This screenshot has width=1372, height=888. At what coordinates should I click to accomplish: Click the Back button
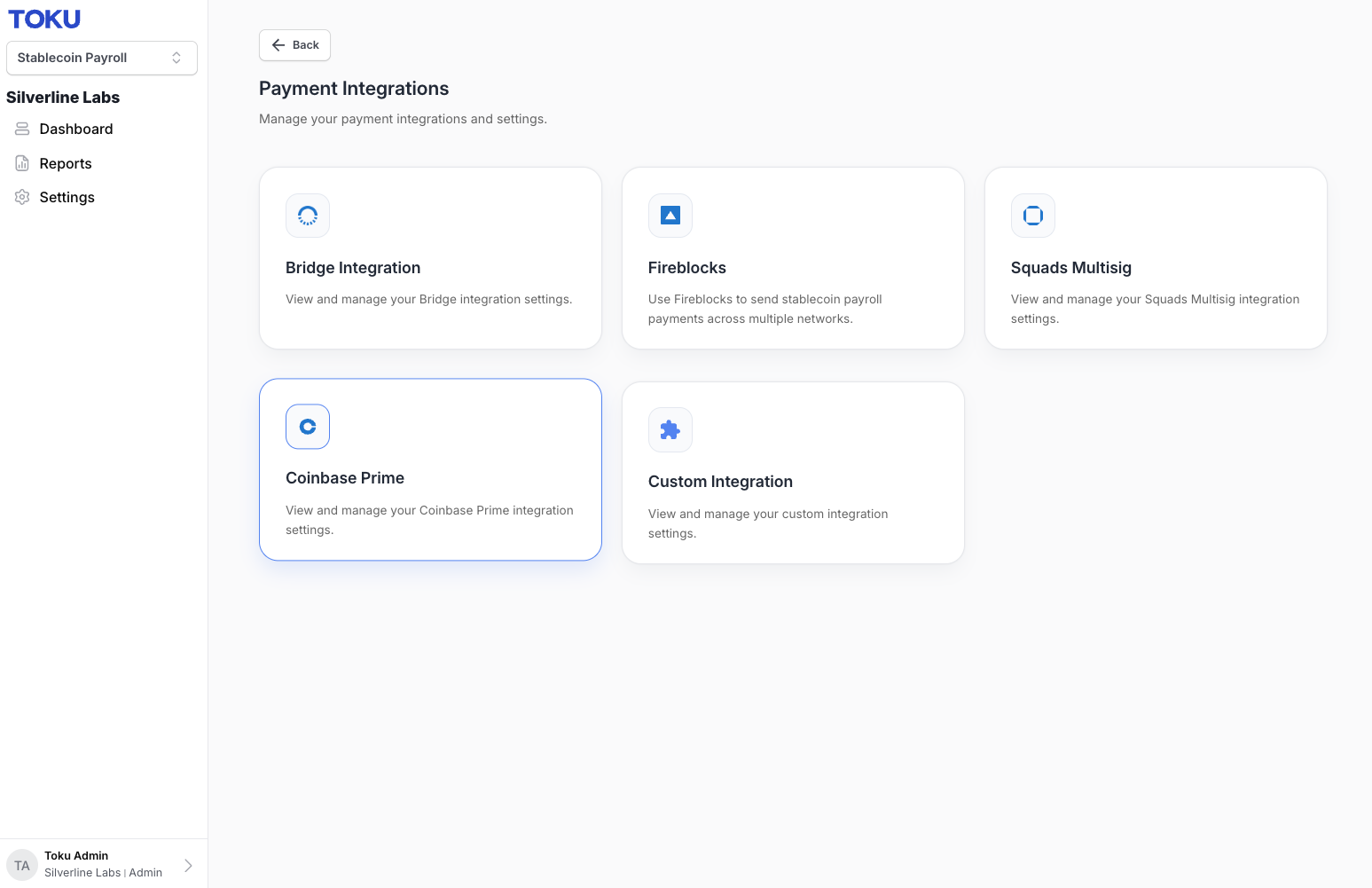pyautogui.click(x=294, y=45)
